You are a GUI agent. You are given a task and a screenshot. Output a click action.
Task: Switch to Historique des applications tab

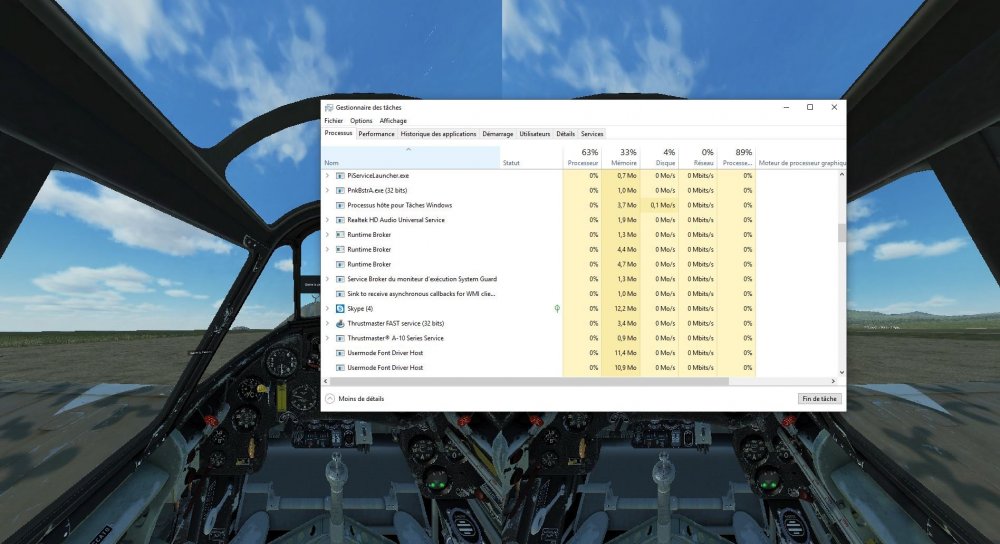coord(438,134)
